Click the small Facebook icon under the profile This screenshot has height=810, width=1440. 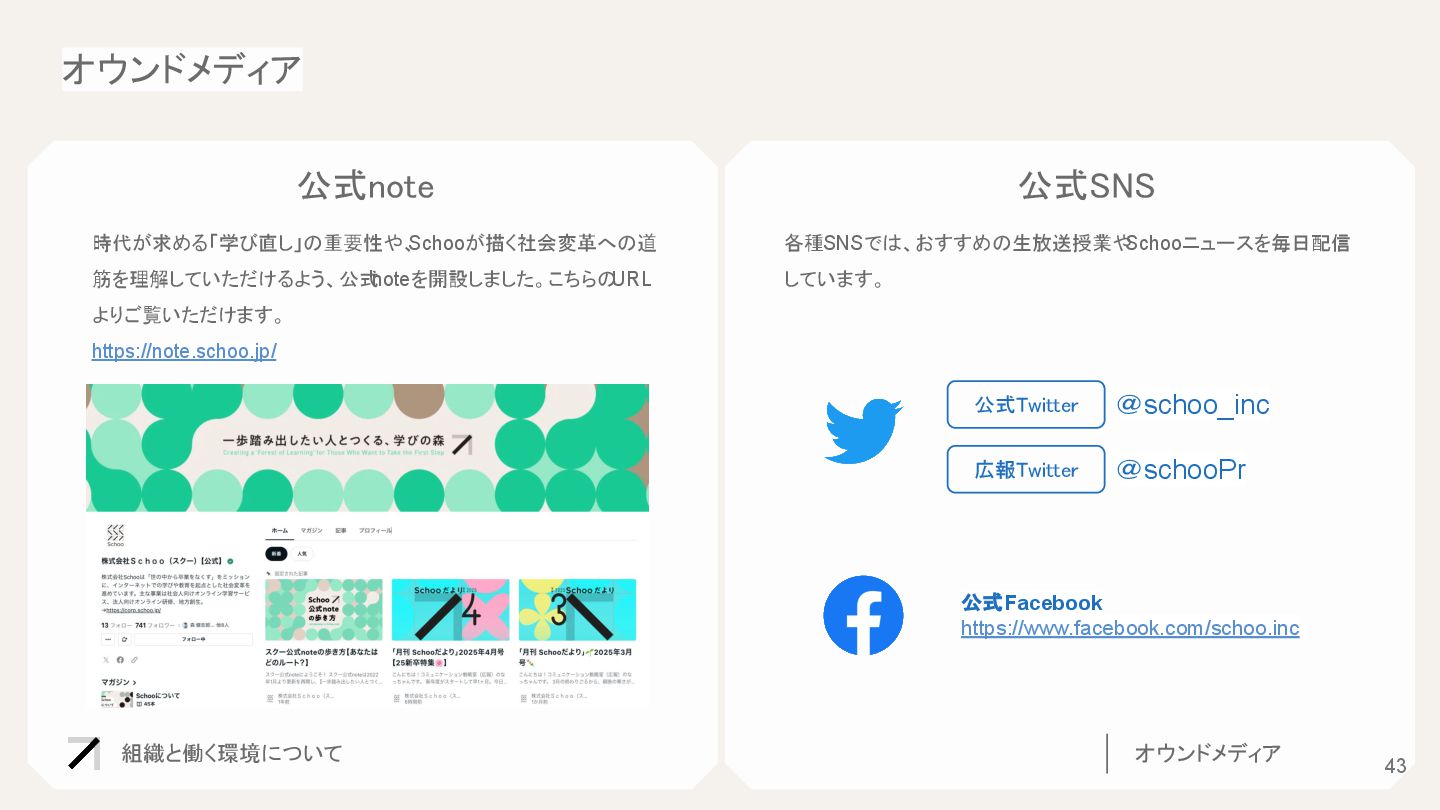click(120, 660)
